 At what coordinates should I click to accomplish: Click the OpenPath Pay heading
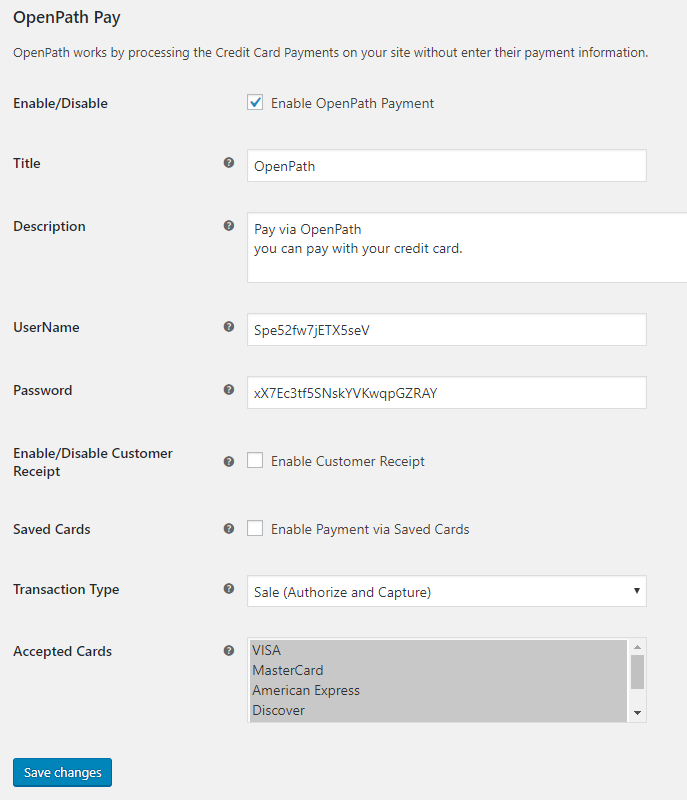[67, 17]
